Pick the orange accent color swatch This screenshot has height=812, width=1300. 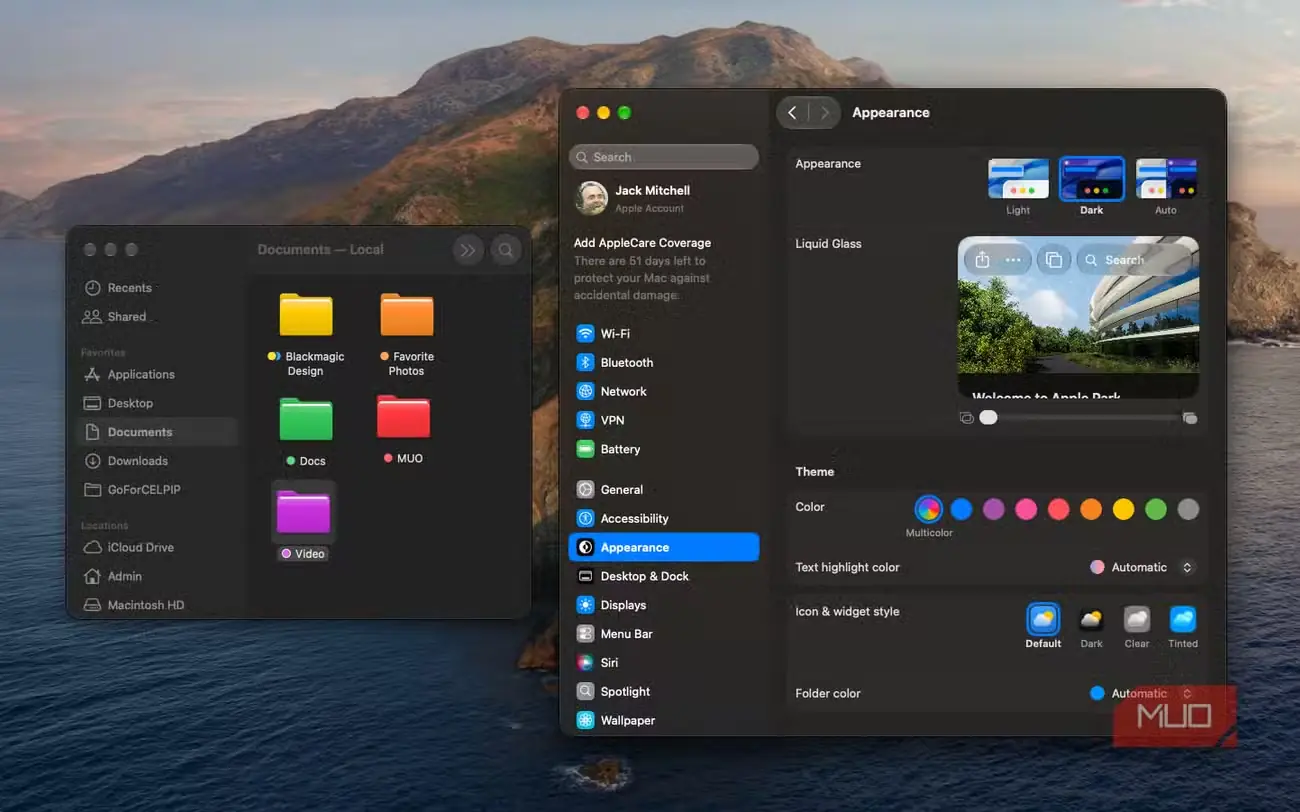[1091, 509]
